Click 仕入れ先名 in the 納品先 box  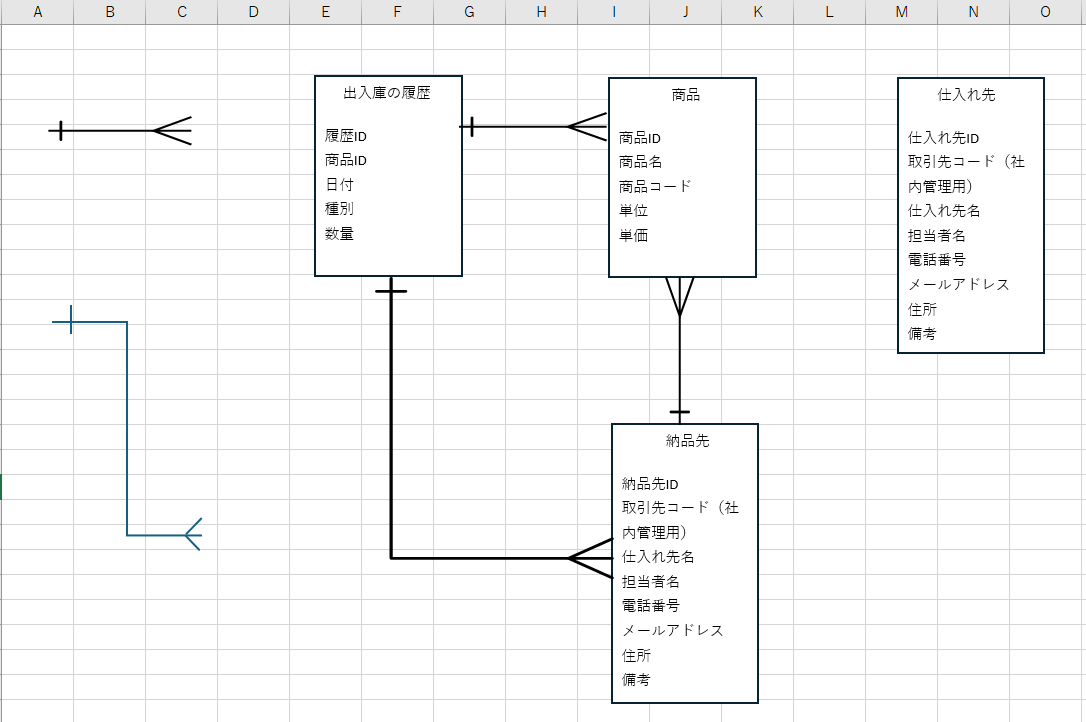tap(658, 556)
